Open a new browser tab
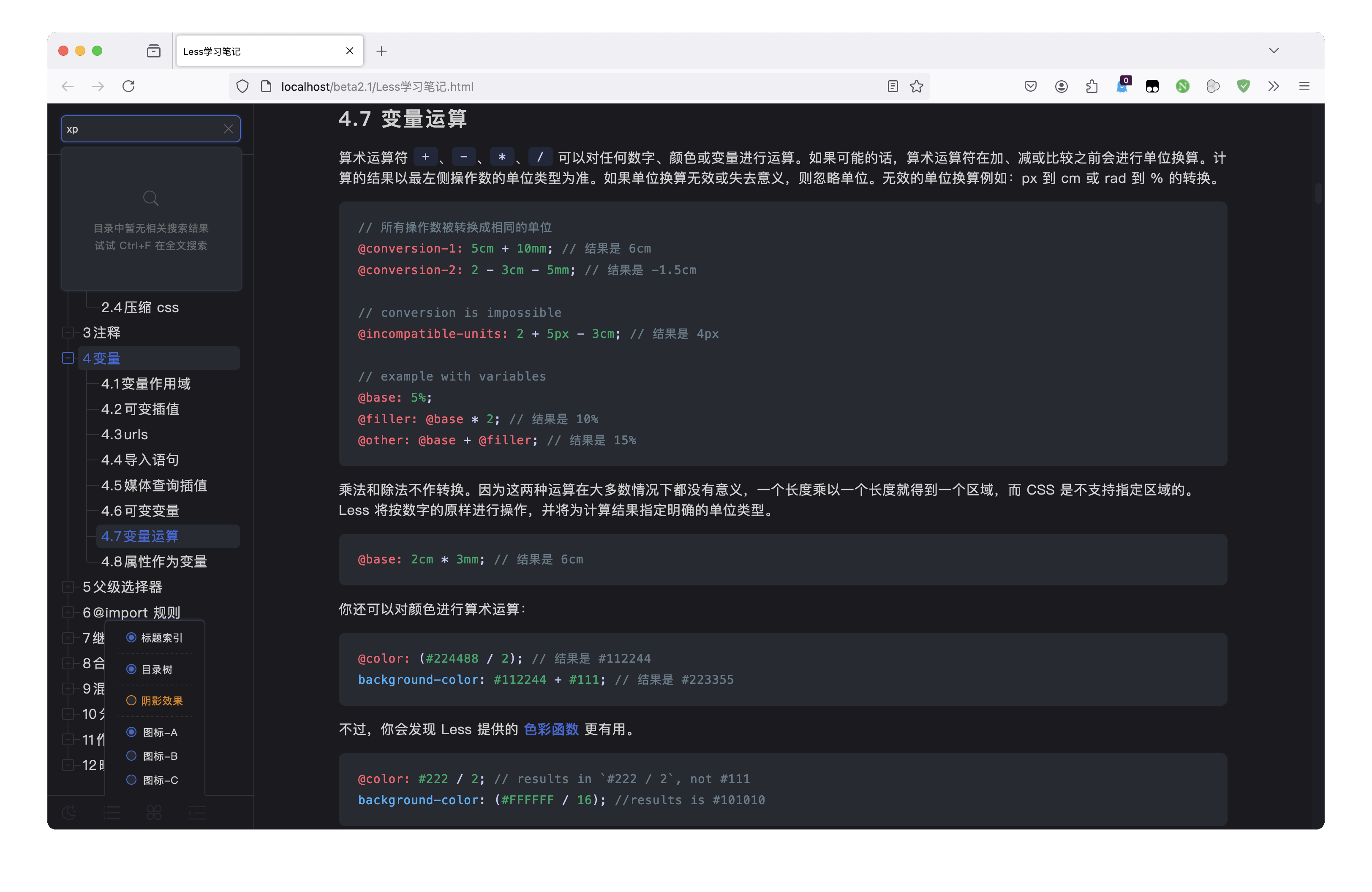 point(381,51)
